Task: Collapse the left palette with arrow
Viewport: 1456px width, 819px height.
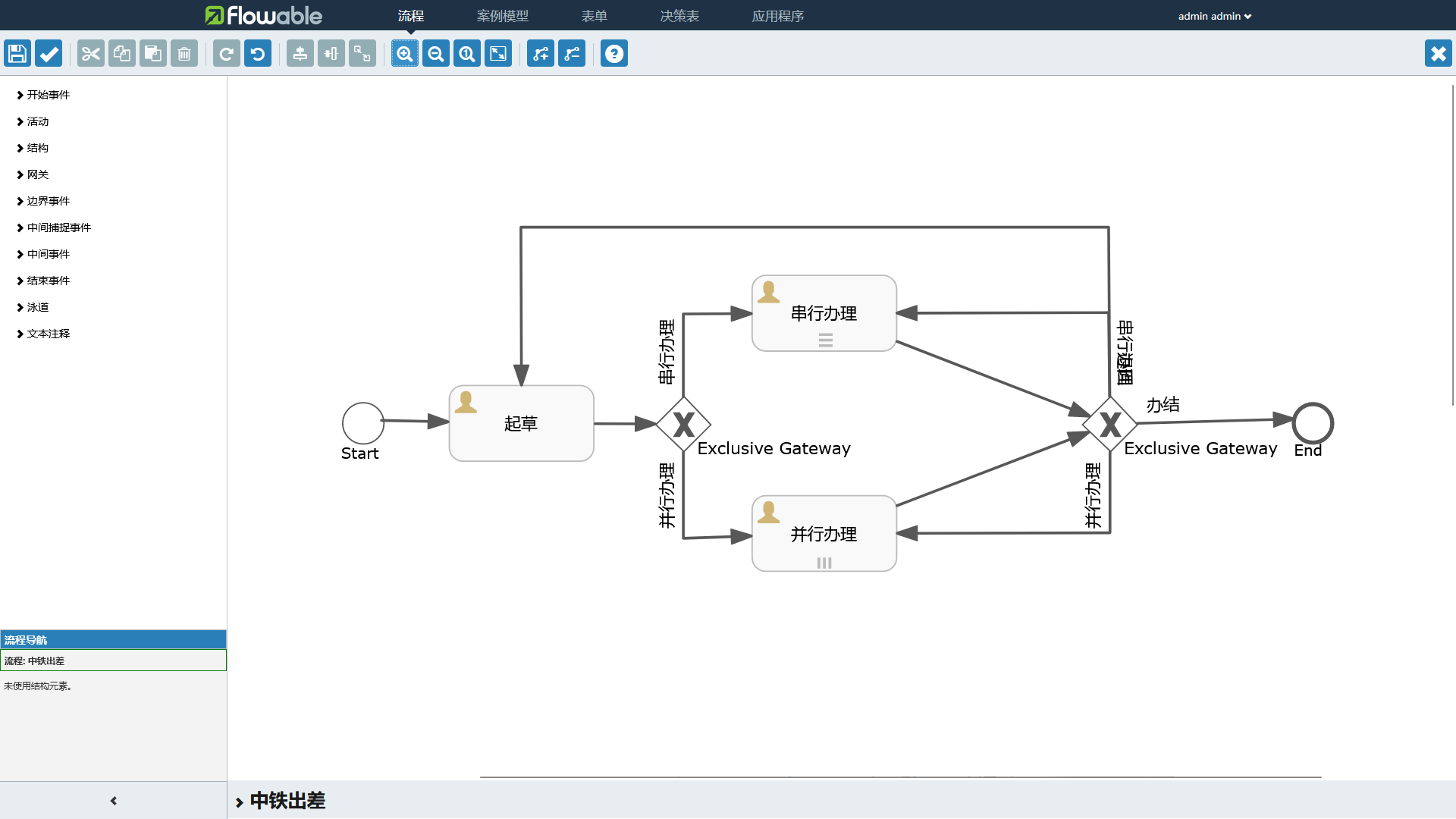Action: pos(114,801)
